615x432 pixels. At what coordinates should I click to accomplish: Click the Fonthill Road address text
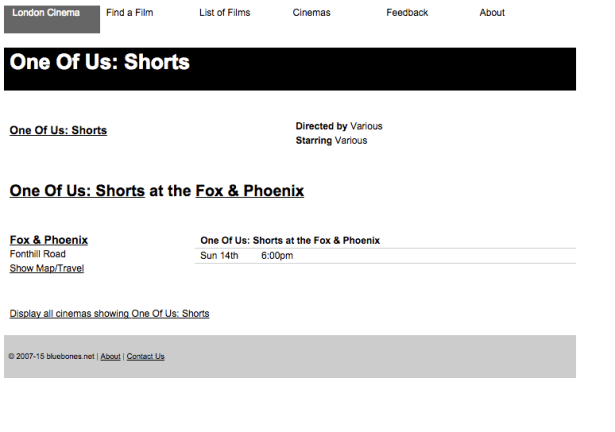coord(37,254)
